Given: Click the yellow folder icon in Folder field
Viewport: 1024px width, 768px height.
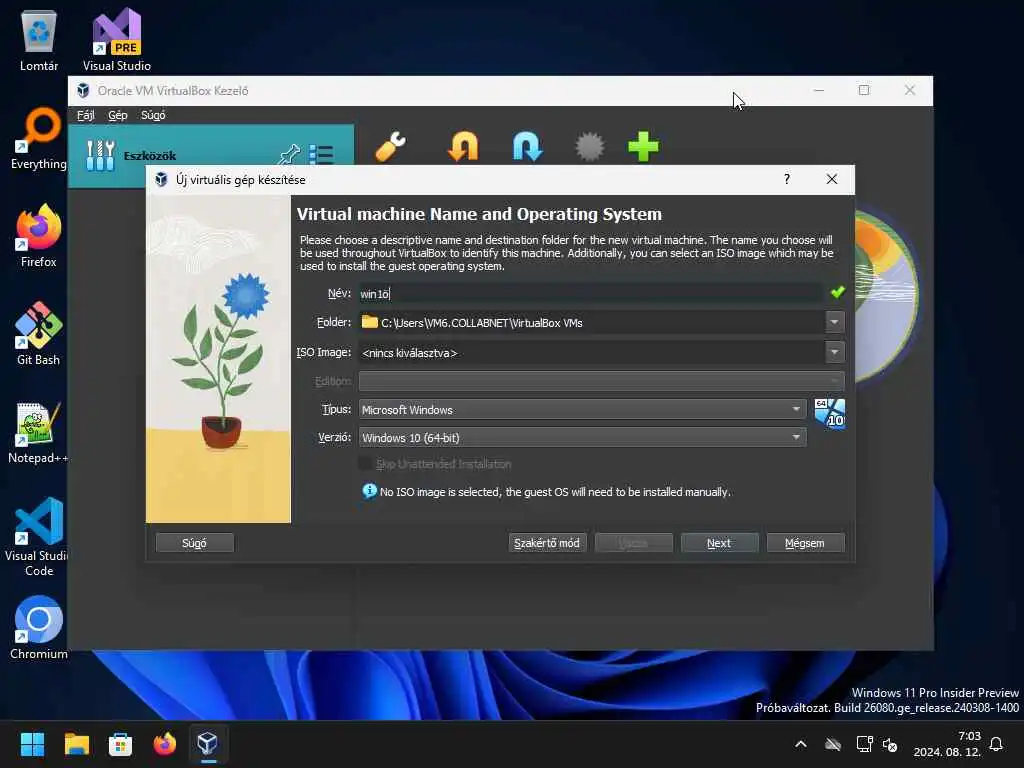Looking at the screenshot, I should click(x=370, y=322).
